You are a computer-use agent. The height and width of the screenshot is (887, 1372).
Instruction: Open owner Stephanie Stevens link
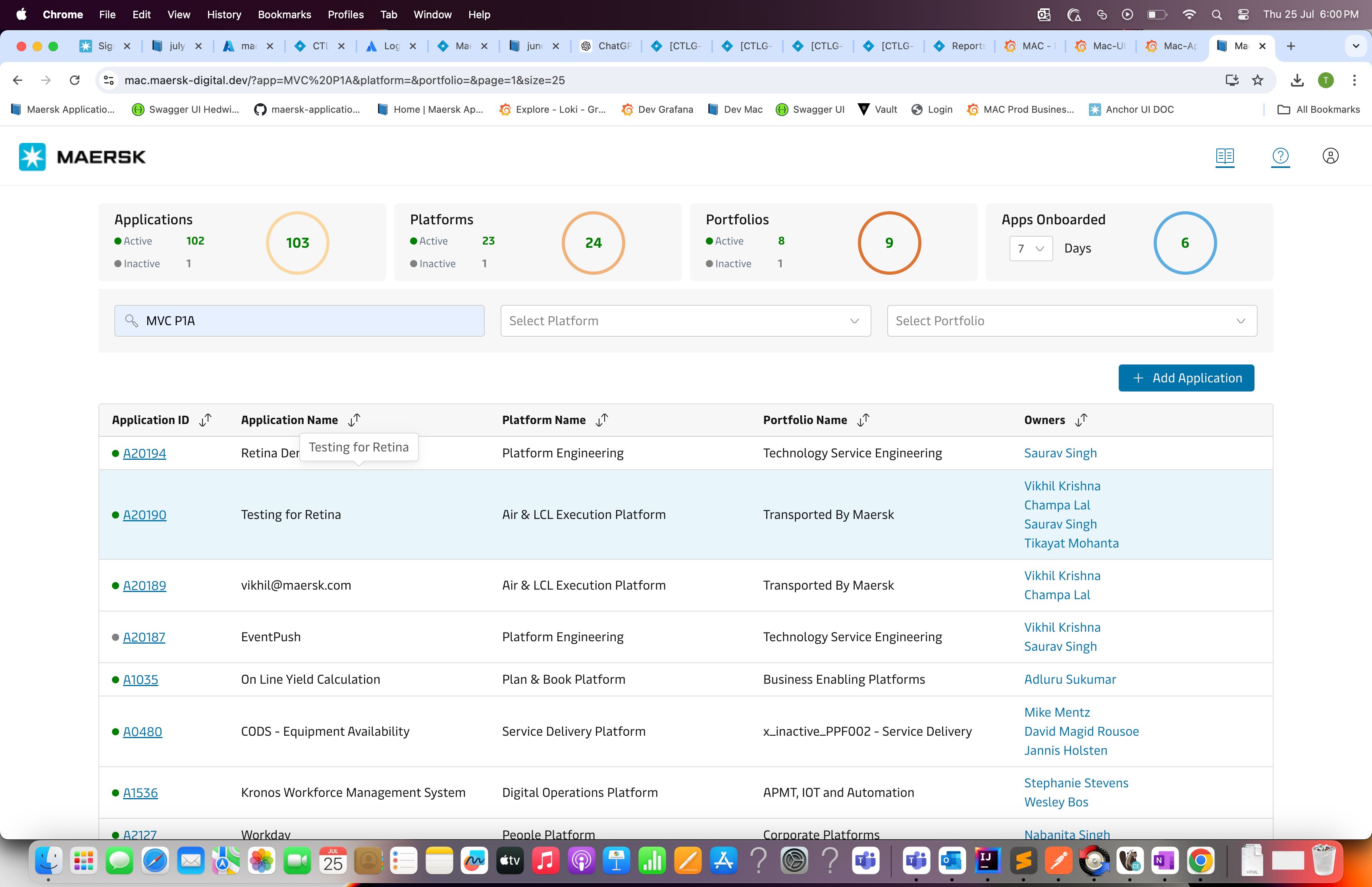pos(1076,783)
